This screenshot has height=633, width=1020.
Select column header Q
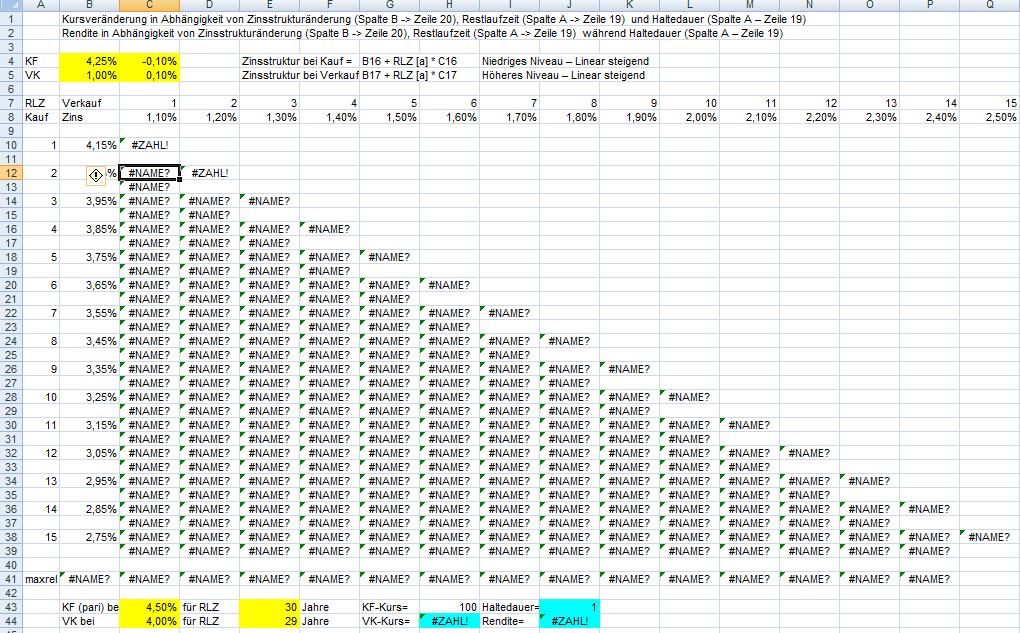coord(989,5)
